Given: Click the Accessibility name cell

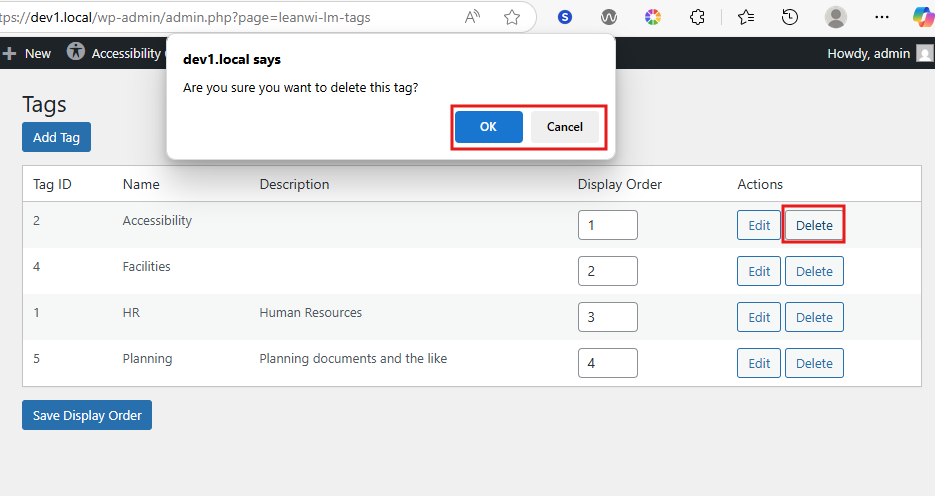Looking at the screenshot, I should [157, 221].
